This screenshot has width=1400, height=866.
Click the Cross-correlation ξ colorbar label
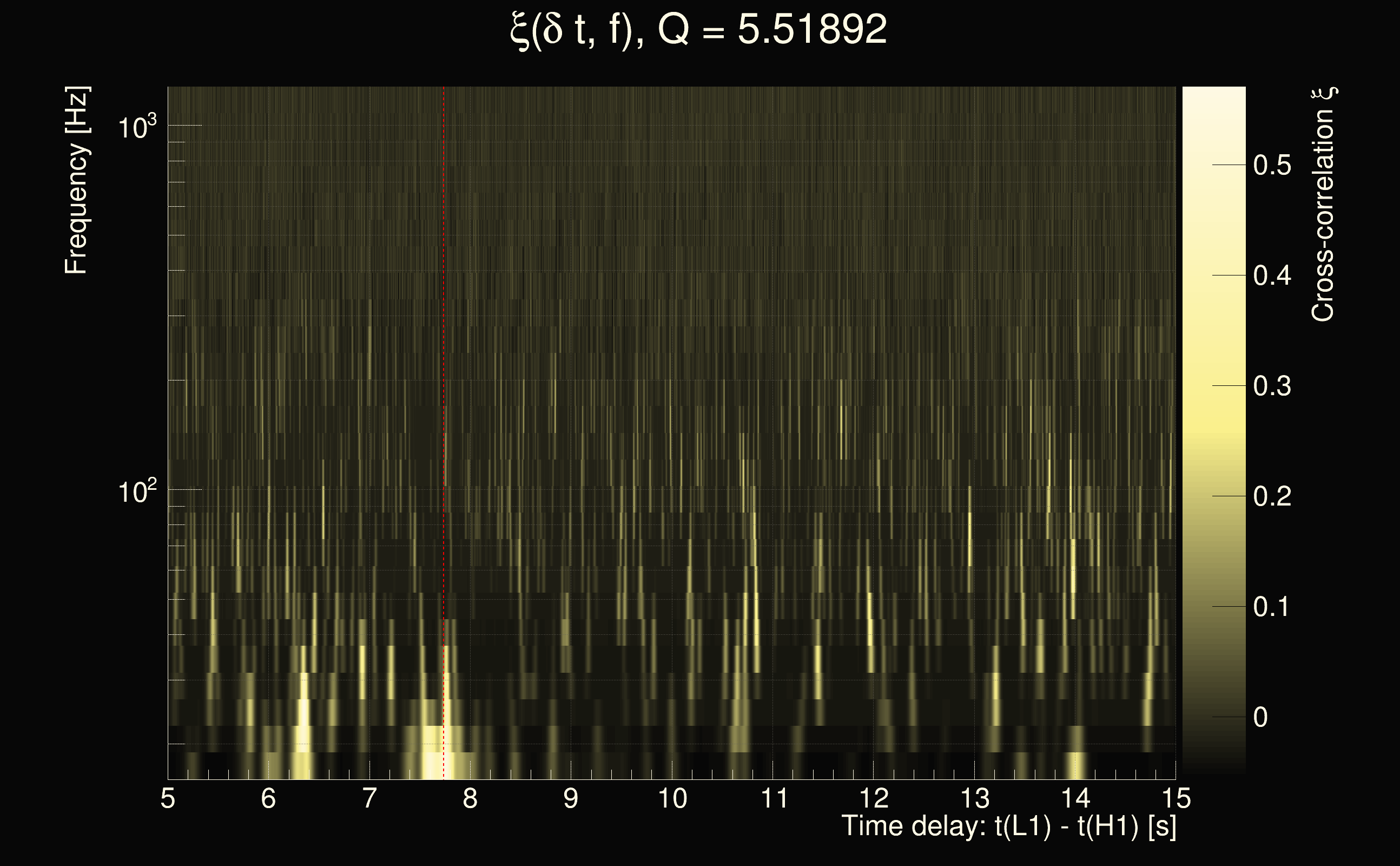pyautogui.click(x=1323, y=205)
